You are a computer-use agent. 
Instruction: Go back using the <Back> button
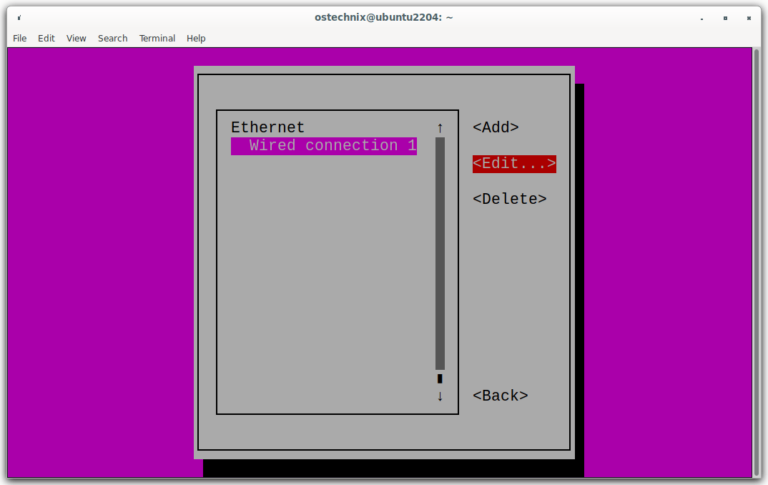(500, 396)
